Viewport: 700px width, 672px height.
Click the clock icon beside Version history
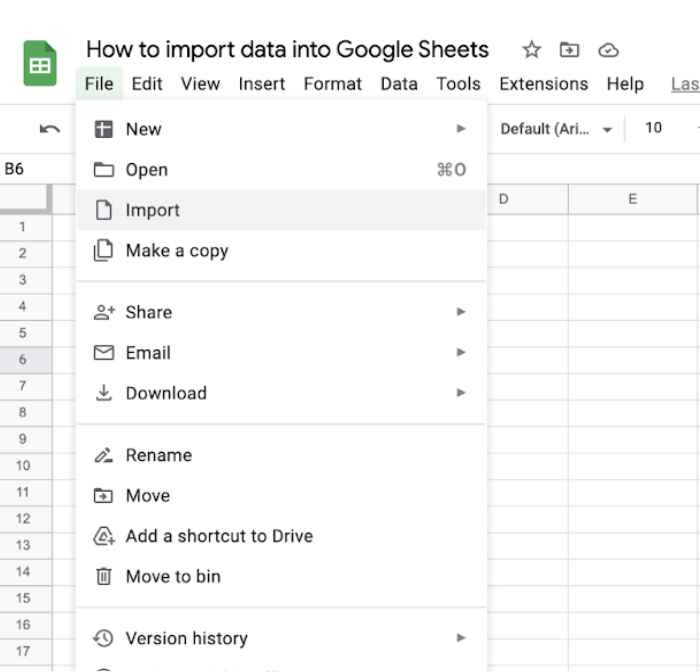pos(103,638)
